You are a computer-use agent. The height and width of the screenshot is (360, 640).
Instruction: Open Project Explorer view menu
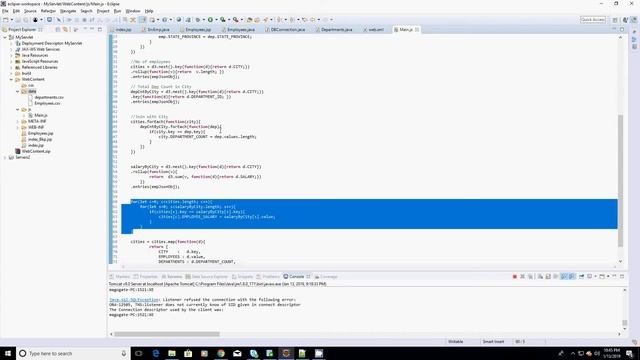[85, 29]
